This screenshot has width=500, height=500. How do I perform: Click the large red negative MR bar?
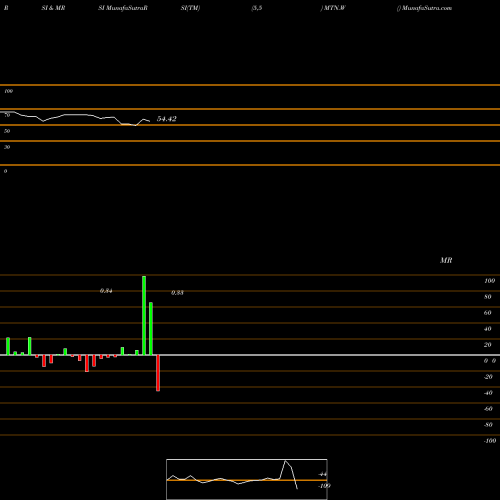[158, 373]
